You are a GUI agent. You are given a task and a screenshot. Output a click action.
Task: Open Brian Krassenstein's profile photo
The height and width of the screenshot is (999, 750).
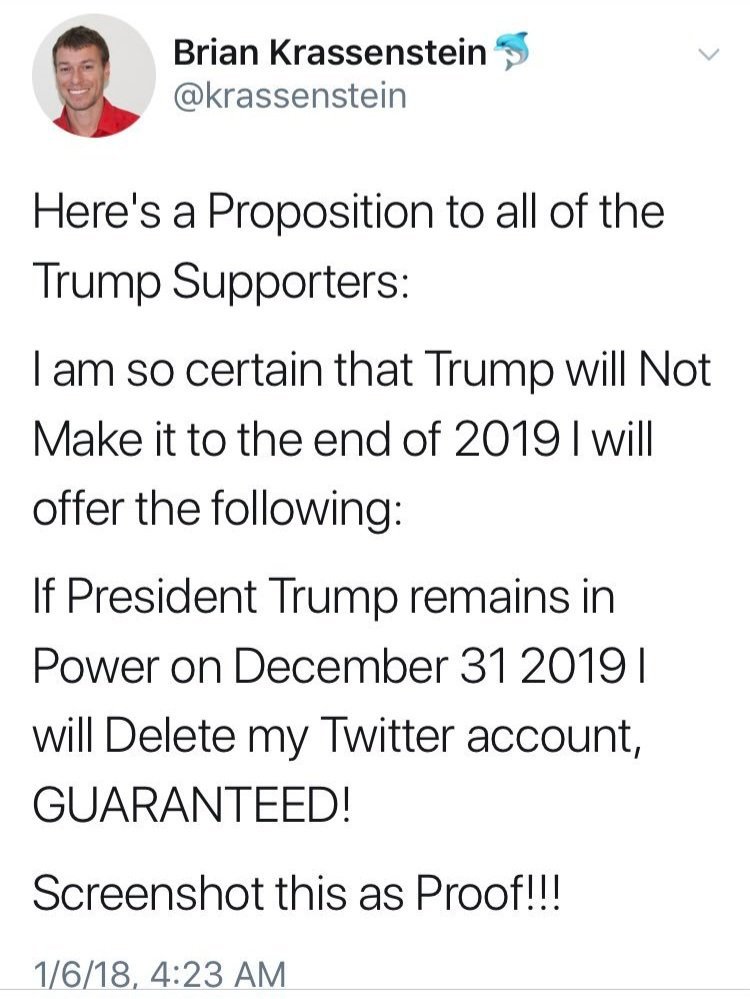pyautogui.click(x=94, y=75)
